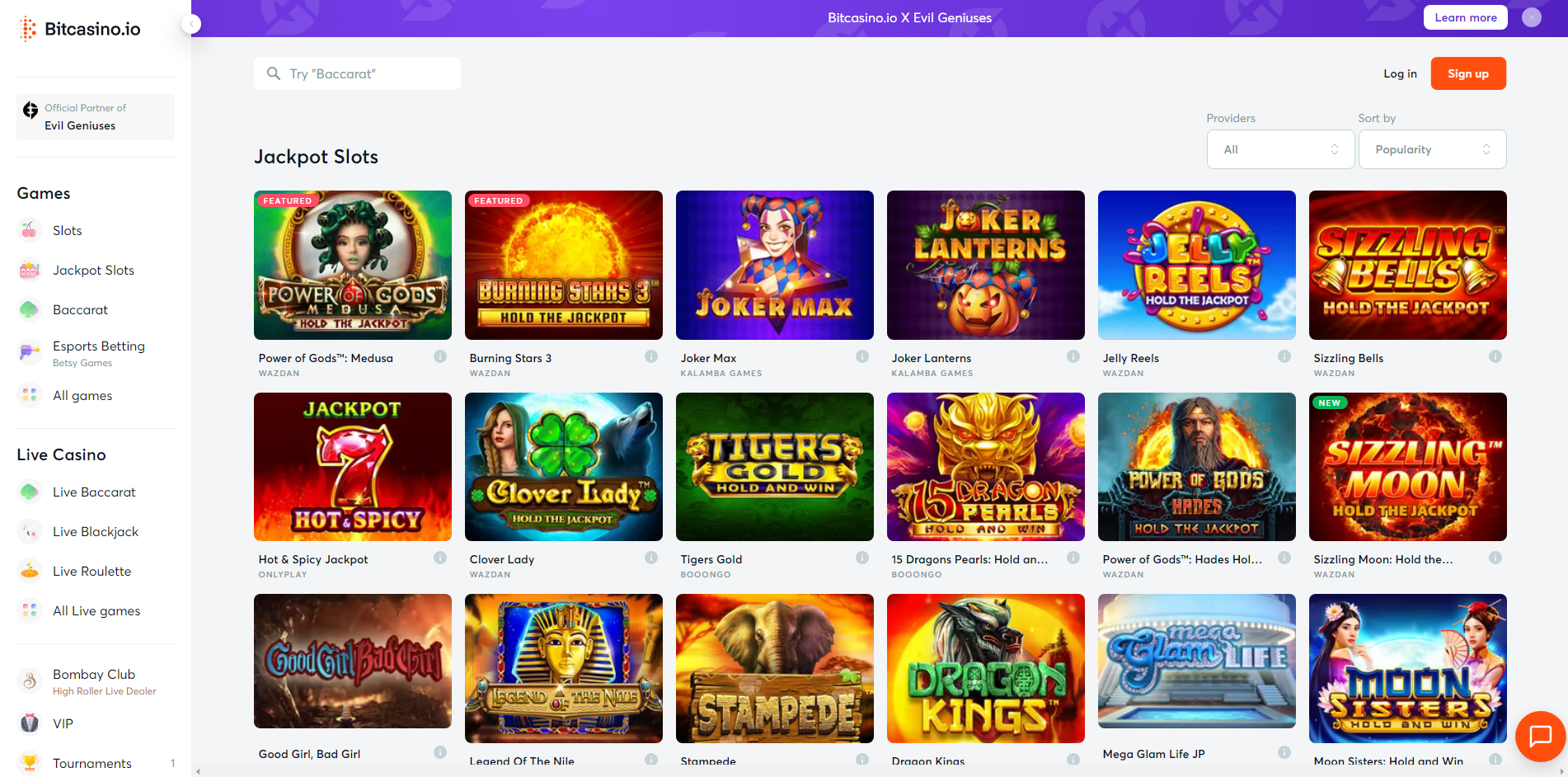This screenshot has height=777, width=1568.
Task: Show info for Power of Gods: Medusa
Action: (x=440, y=356)
